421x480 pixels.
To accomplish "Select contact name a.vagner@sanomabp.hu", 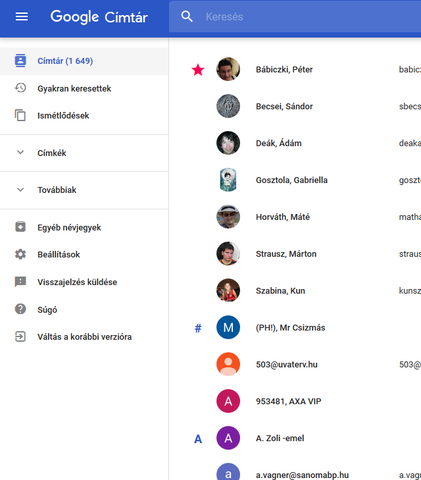I will pos(302,475).
